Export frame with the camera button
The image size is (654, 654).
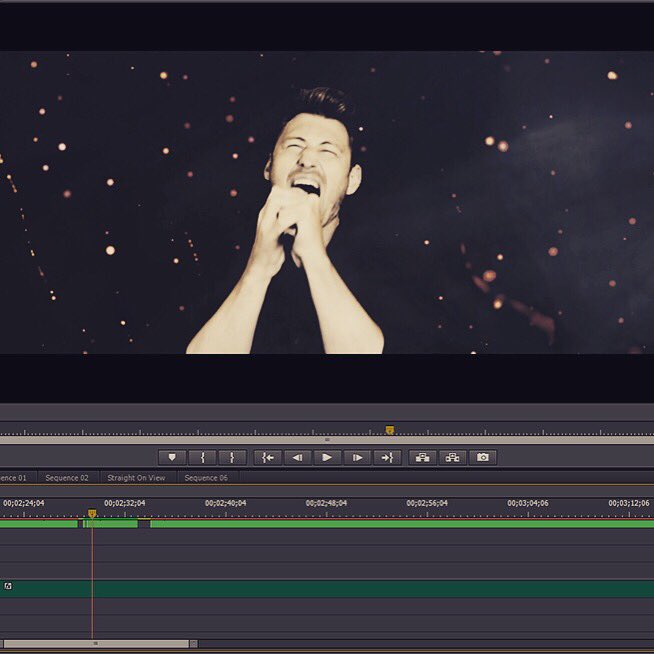coord(483,458)
